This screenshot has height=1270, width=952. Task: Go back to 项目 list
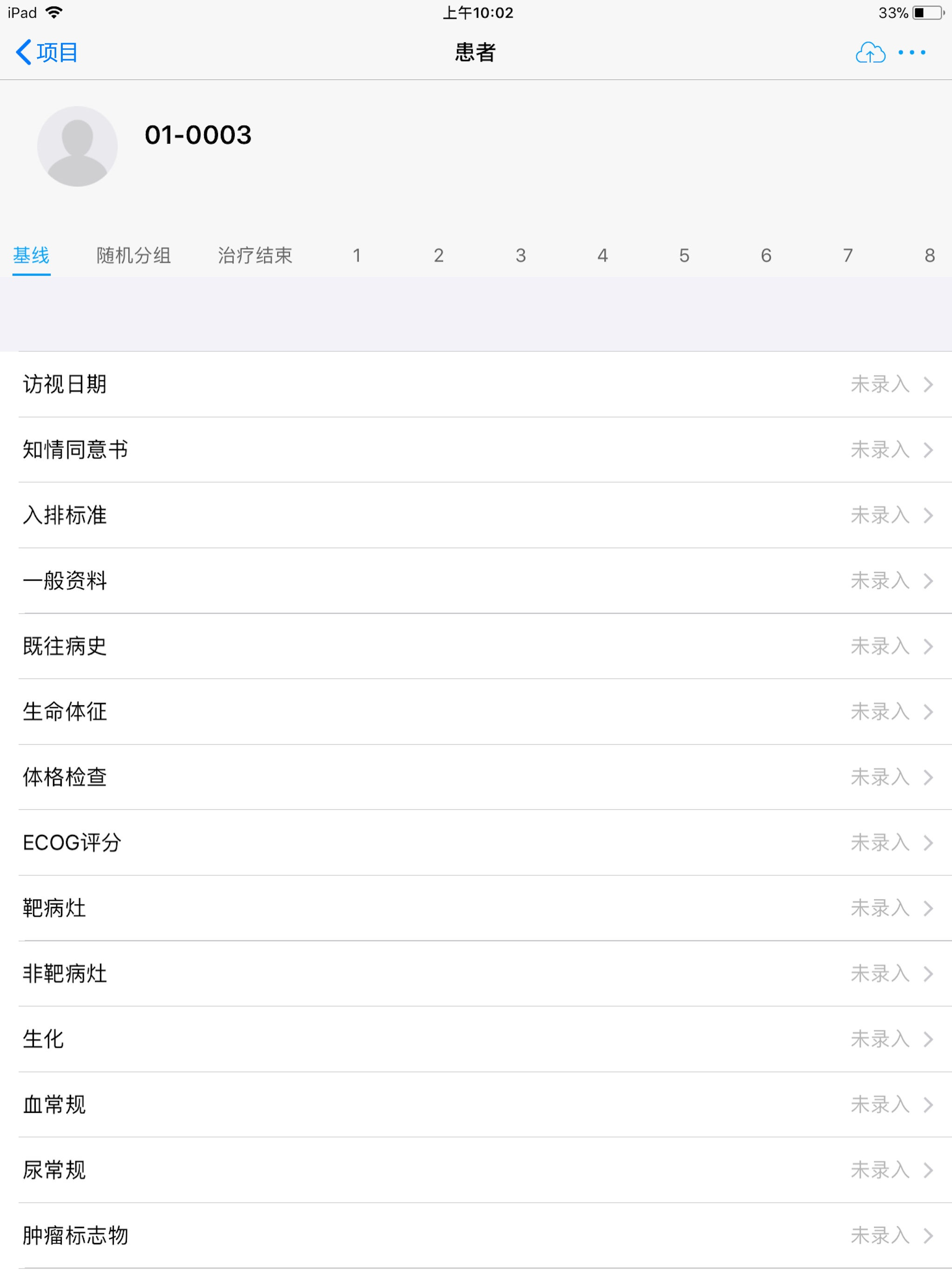(46, 52)
